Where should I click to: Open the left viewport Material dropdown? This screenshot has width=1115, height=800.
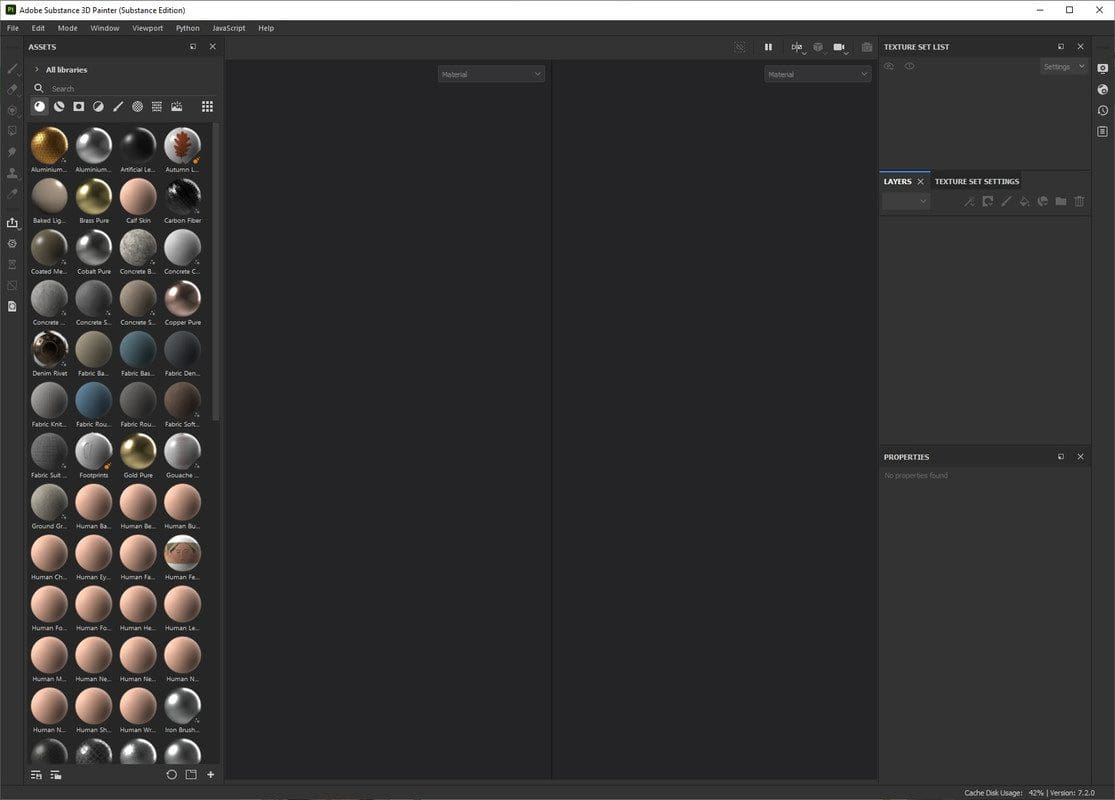[491, 74]
